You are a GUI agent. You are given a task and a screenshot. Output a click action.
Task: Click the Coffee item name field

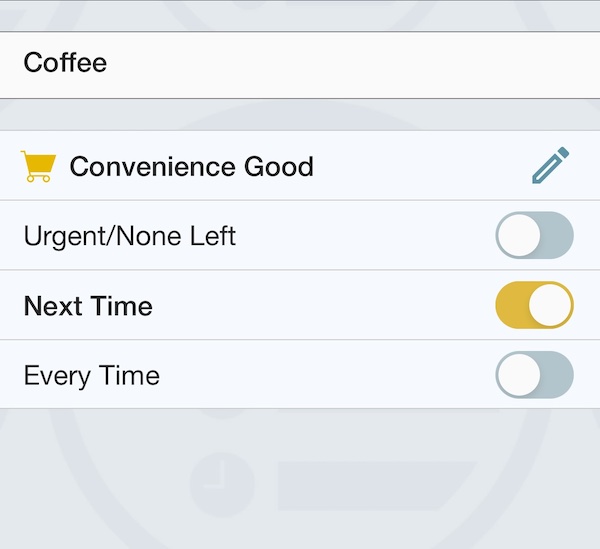[x=300, y=64]
